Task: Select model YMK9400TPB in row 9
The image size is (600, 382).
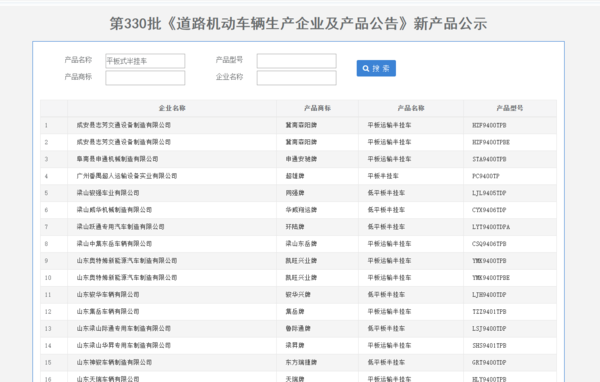Action: (489, 261)
